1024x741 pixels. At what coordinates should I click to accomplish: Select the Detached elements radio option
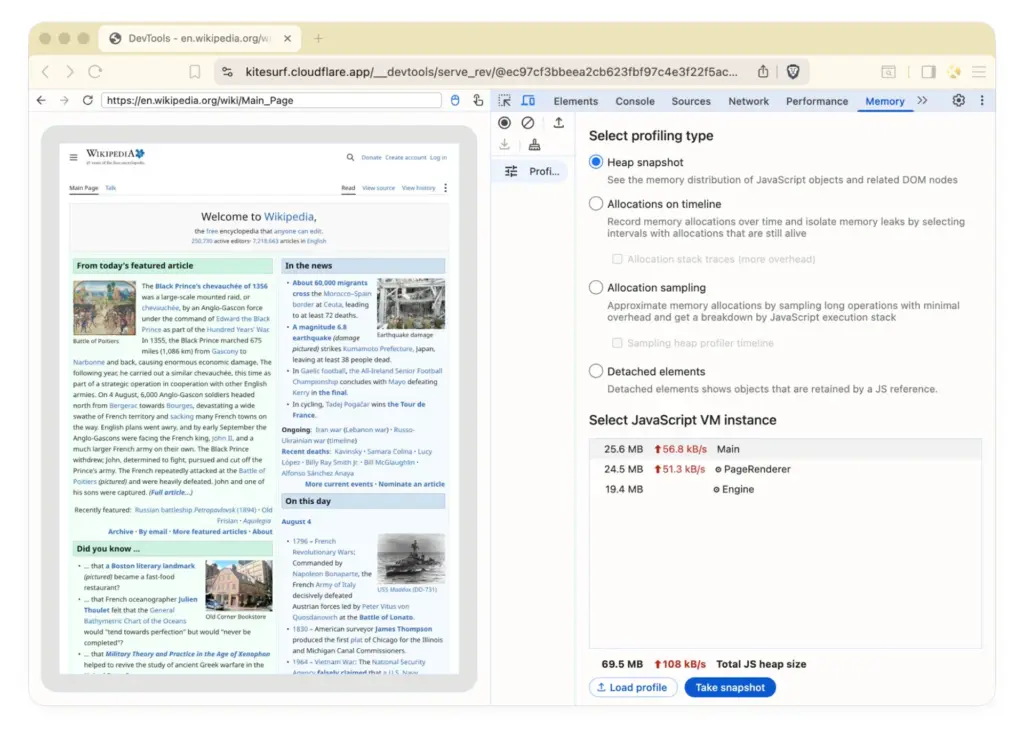click(x=596, y=371)
